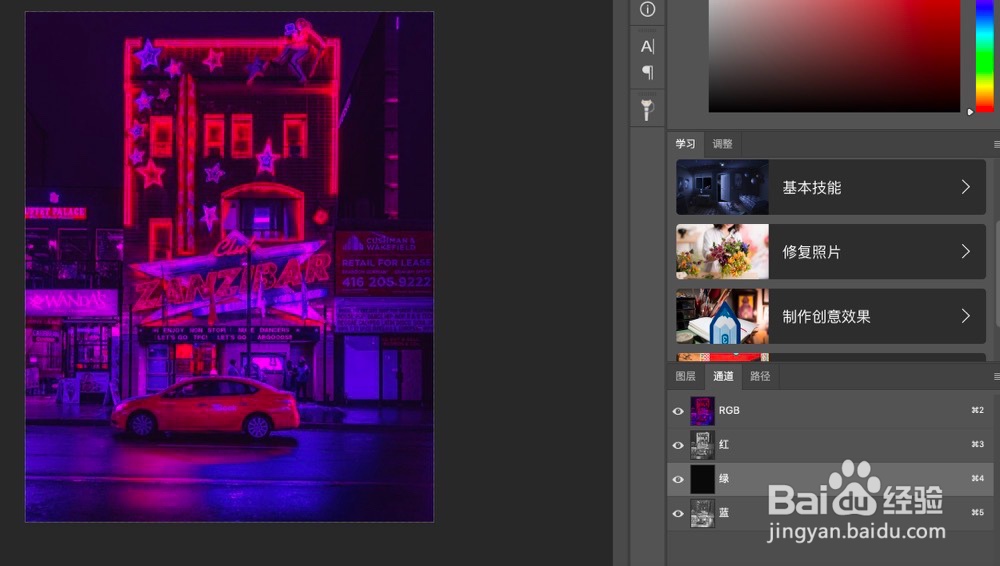Click the 红 channel thumbnail
The height and width of the screenshot is (566, 1000).
[702, 445]
